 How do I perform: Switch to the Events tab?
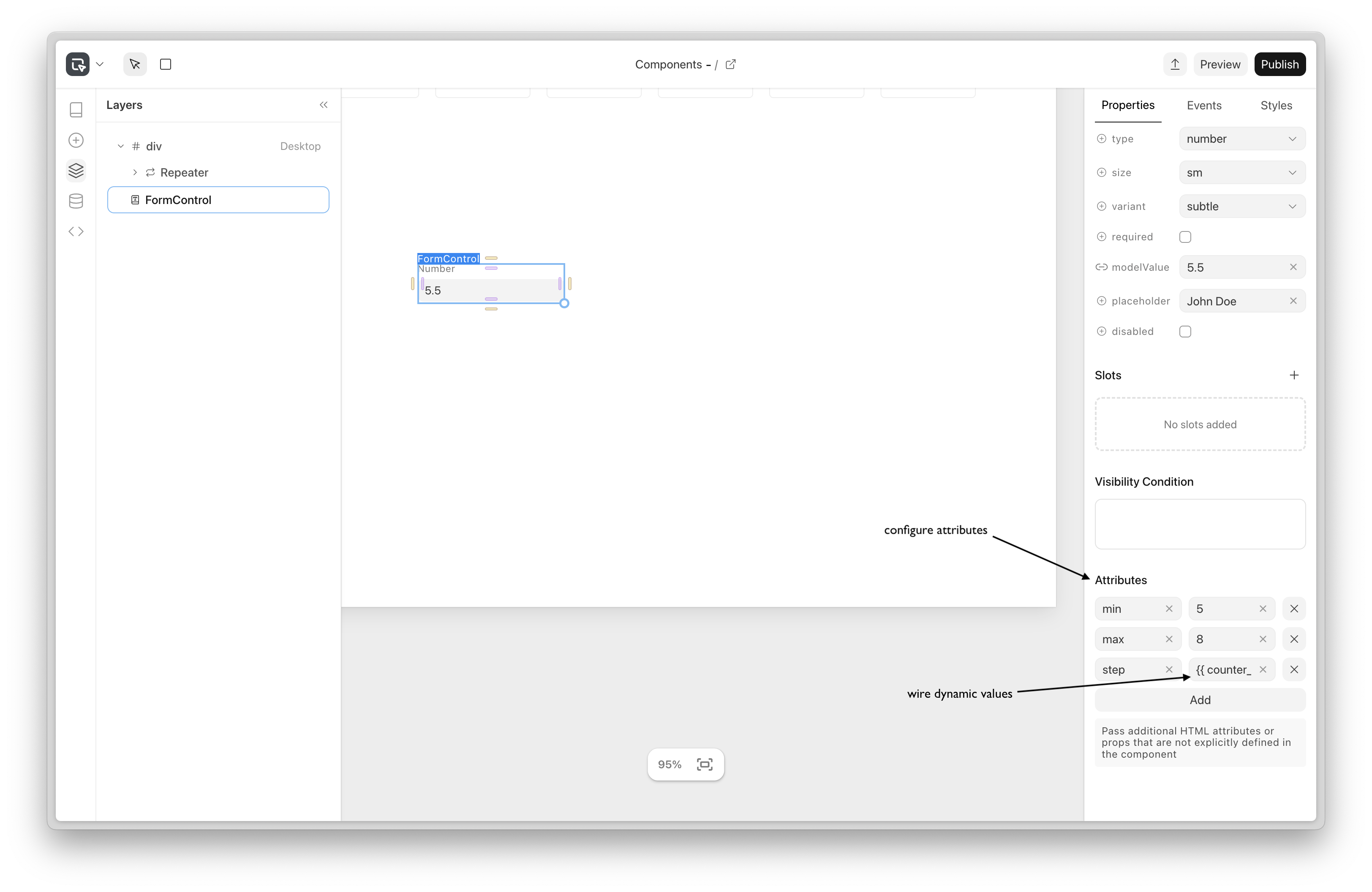pyautogui.click(x=1204, y=106)
